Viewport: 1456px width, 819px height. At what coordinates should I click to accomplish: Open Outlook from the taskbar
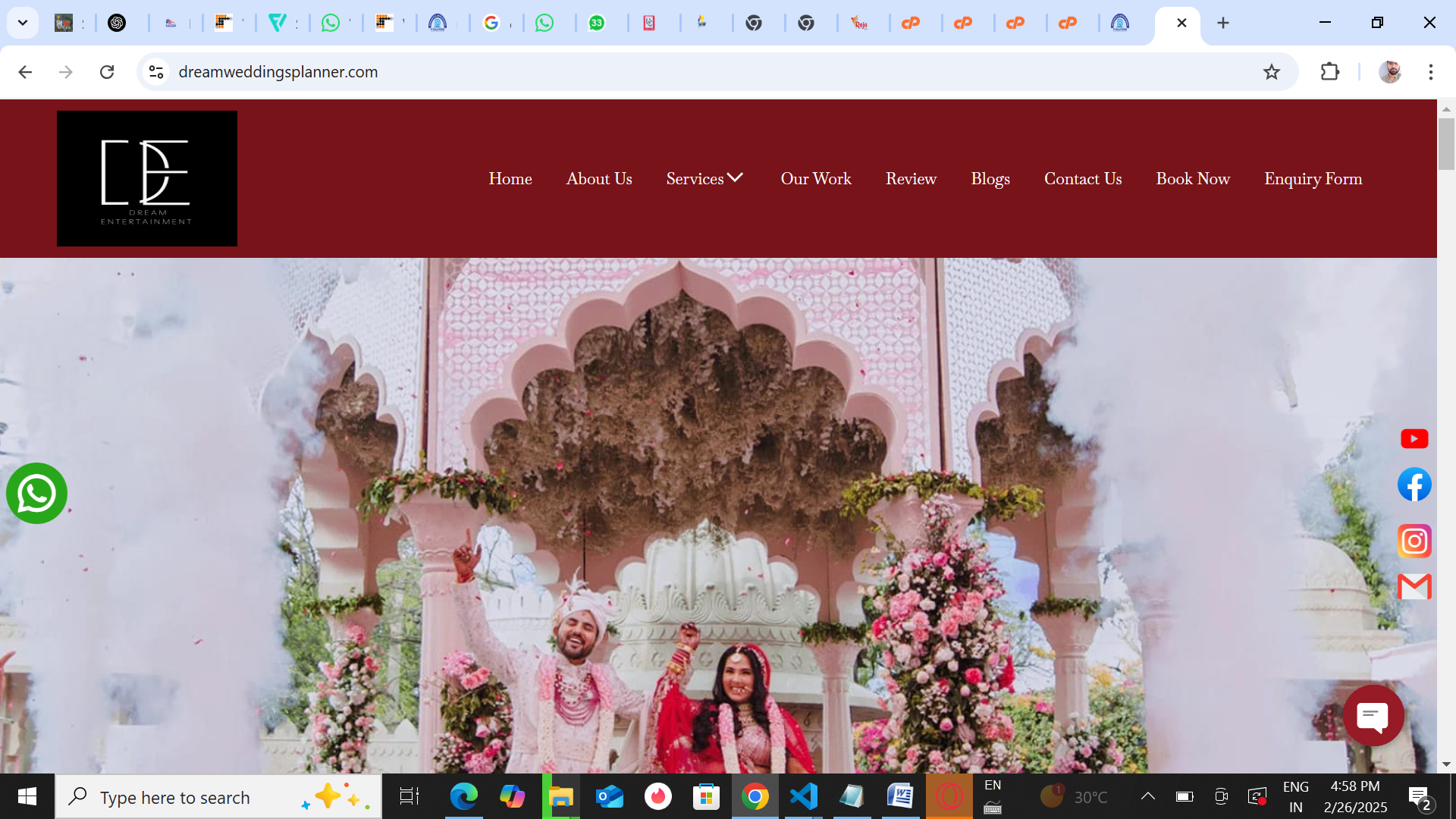point(610,796)
